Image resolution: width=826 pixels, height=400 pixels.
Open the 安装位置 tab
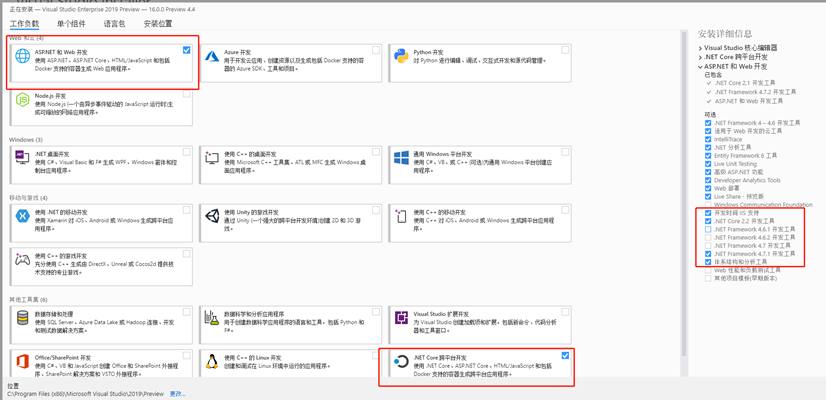point(158,24)
